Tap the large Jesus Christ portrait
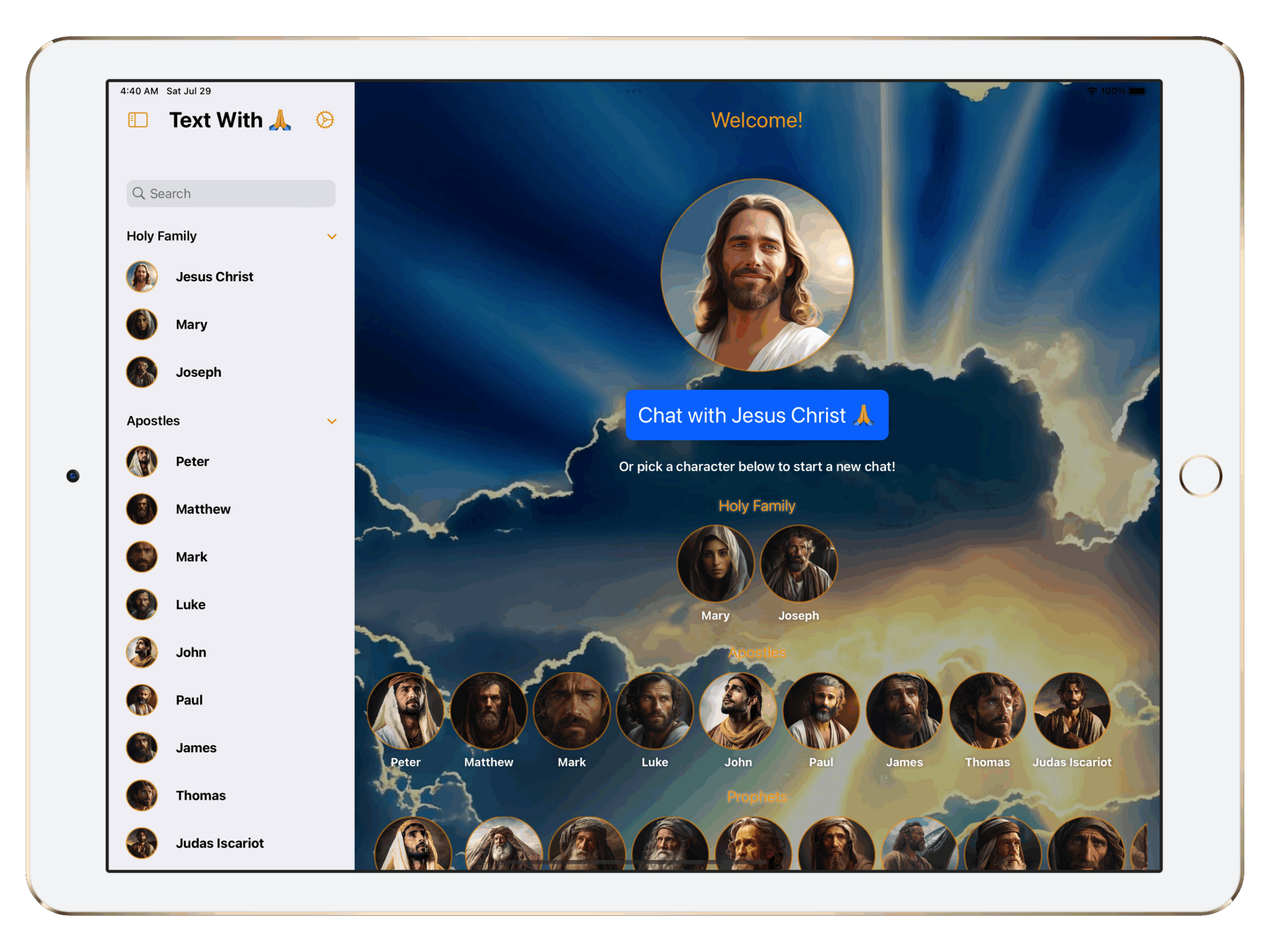 click(x=756, y=275)
